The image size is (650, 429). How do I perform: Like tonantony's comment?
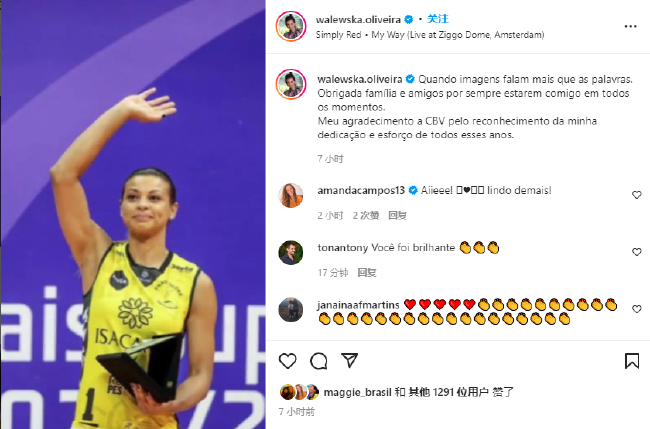636,252
